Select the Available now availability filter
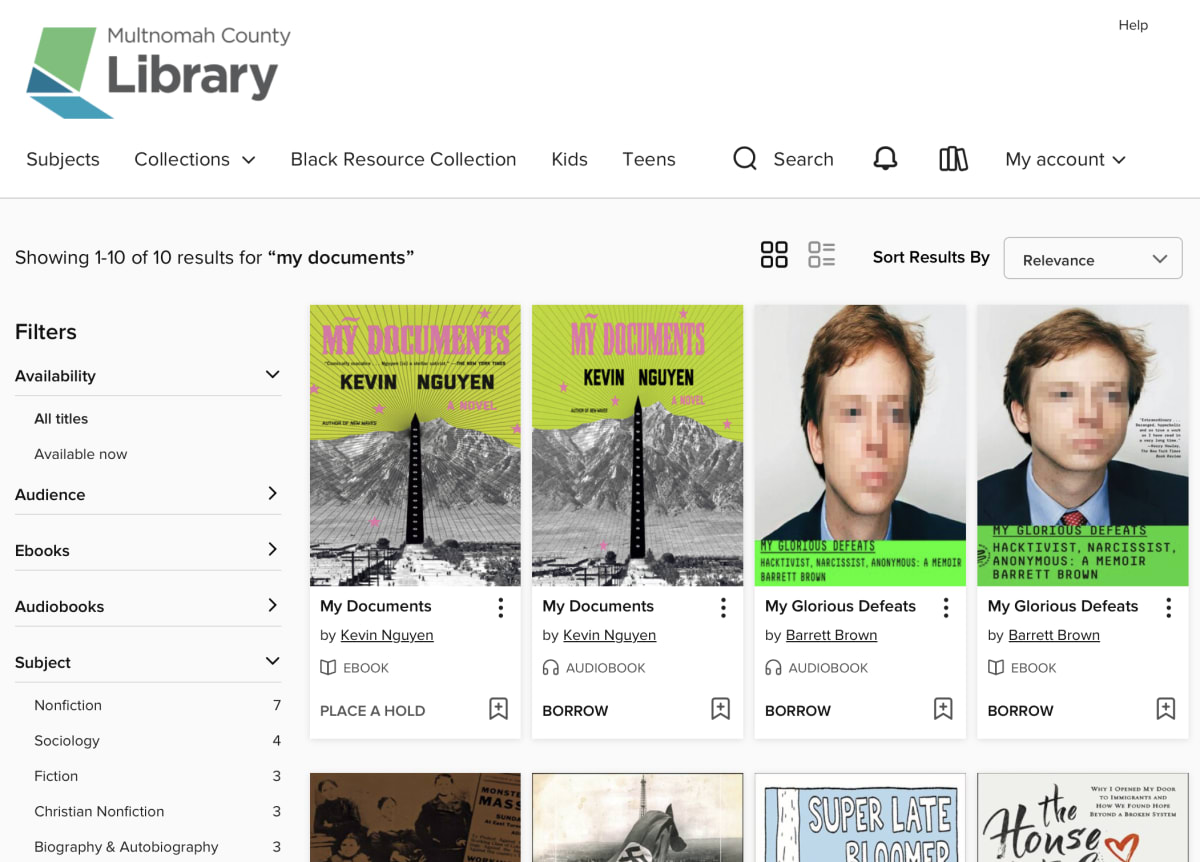Screen dimensions: 1200x862 [81, 454]
